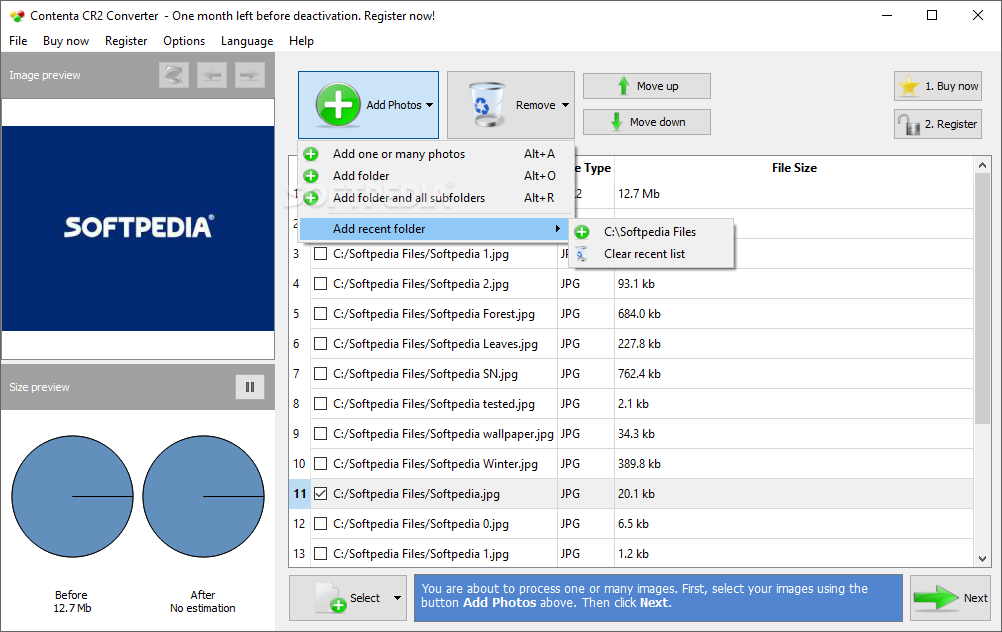This screenshot has width=1002, height=632.
Task: Open the Buy now menu
Action: (66, 41)
